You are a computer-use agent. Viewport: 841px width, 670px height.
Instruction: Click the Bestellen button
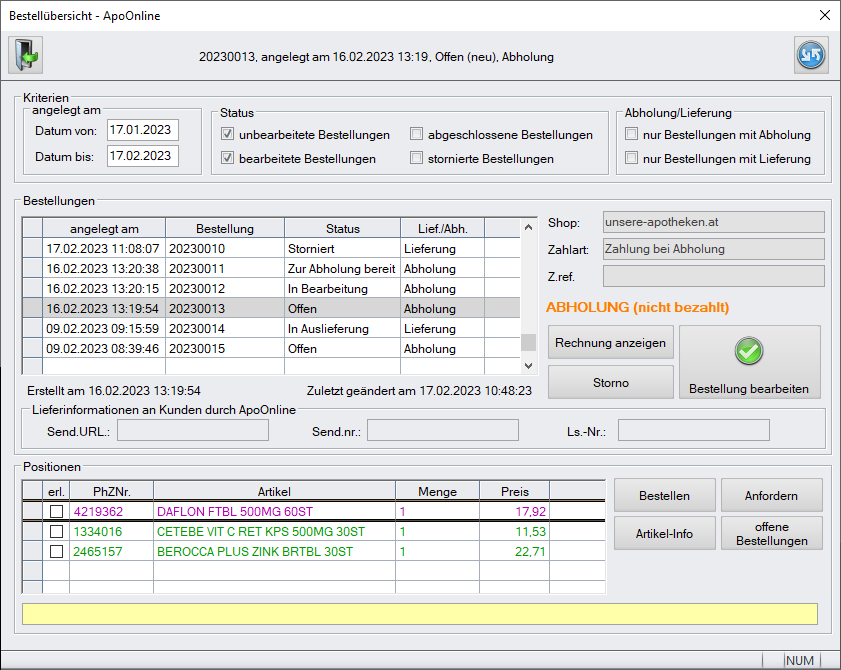(664, 495)
